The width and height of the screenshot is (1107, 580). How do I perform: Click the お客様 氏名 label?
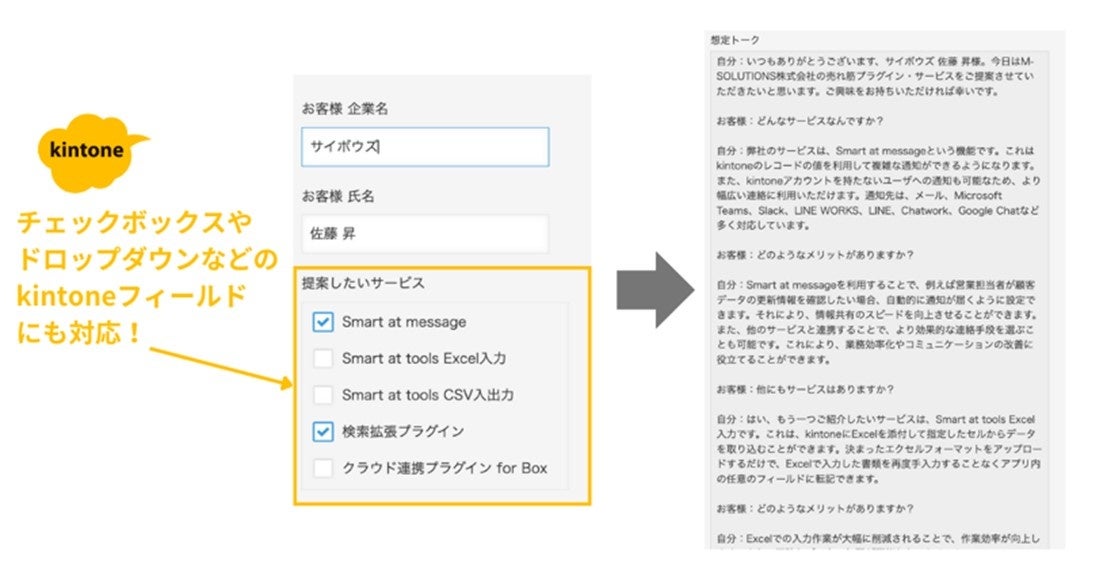click(x=338, y=196)
